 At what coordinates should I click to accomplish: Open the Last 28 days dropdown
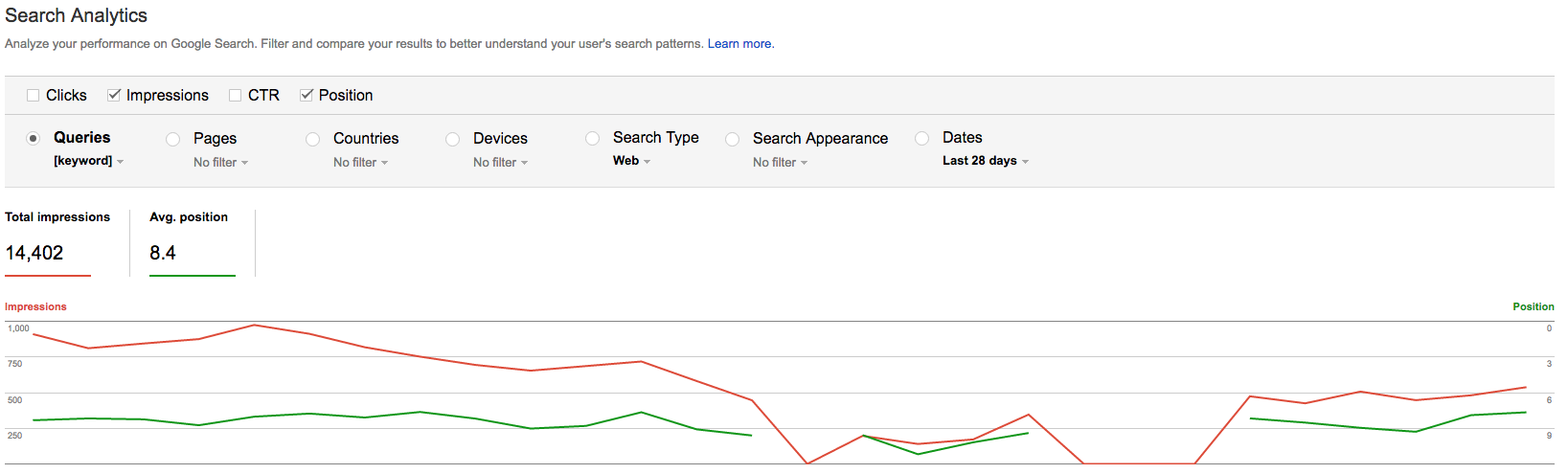click(x=986, y=161)
